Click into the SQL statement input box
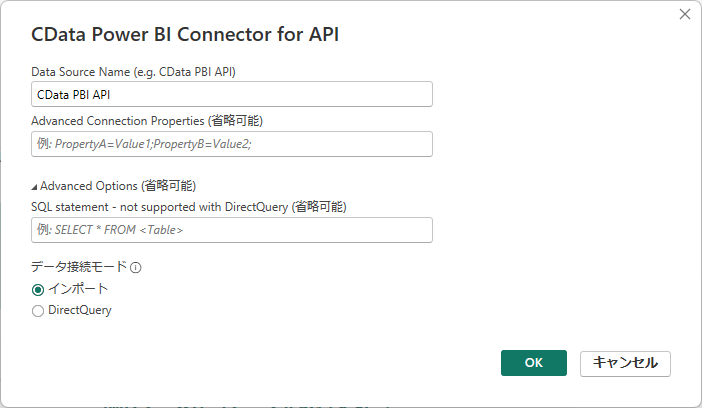Image resolution: width=702 pixels, height=408 pixels. coord(232,230)
